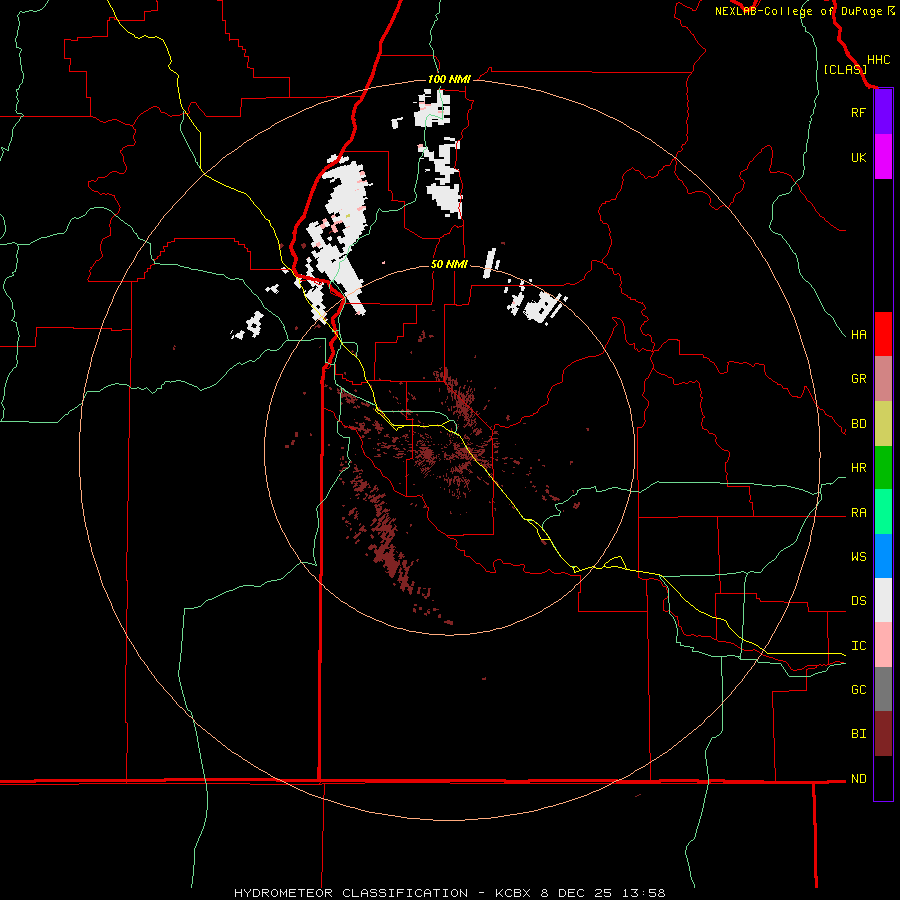Click the 50 NMI range ring label

pyautogui.click(x=449, y=264)
